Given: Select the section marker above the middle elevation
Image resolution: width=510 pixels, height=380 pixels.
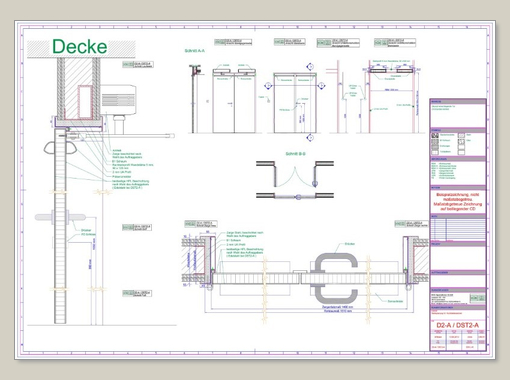Looking at the screenshot, I should click(310, 67).
